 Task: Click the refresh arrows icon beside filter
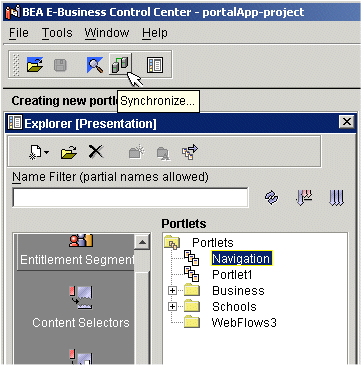point(272,198)
